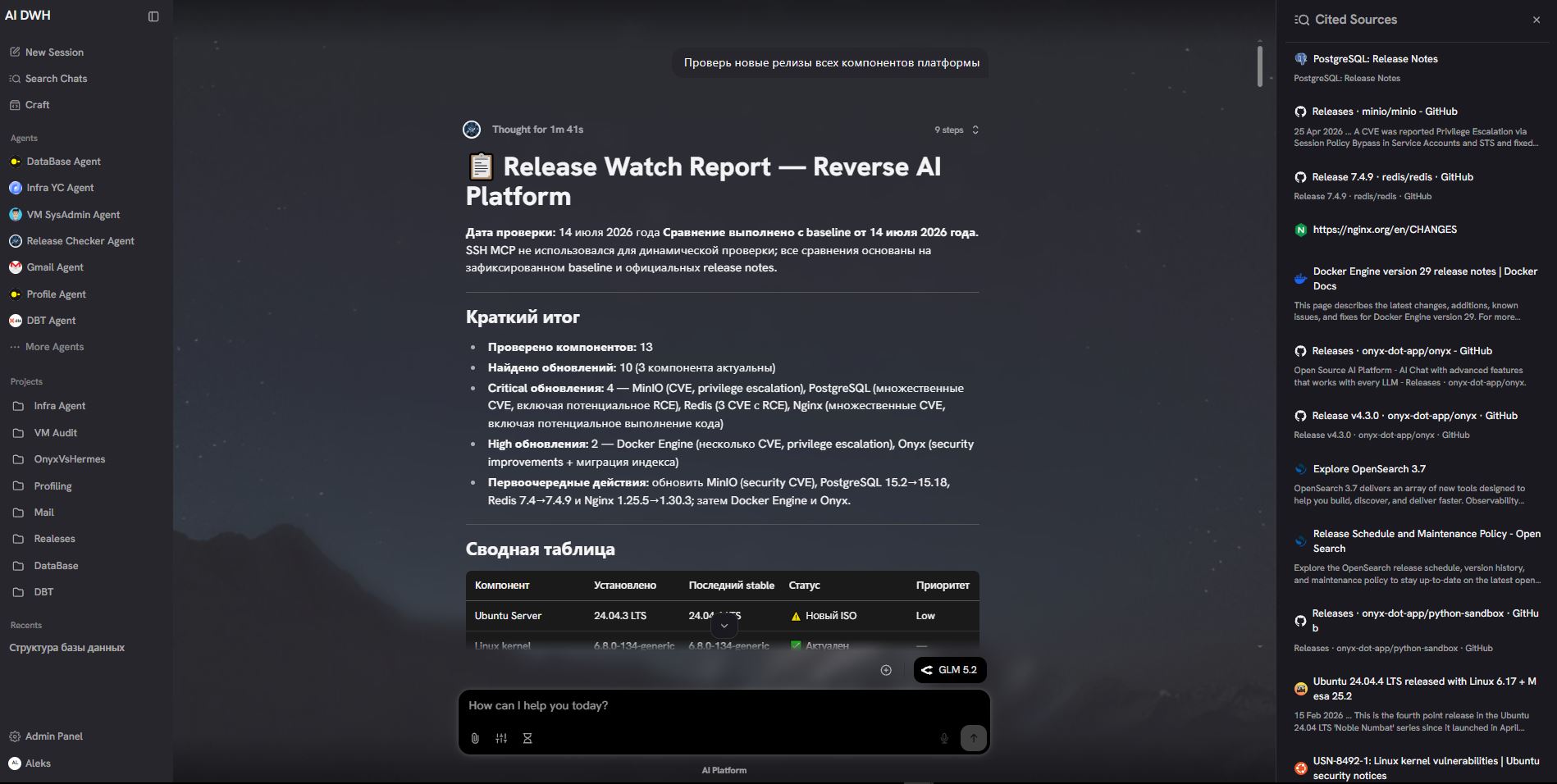Click the Последний stable column header
The height and width of the screenshot is (784, 1557).
pyautogui.click(x=731, y=586)
